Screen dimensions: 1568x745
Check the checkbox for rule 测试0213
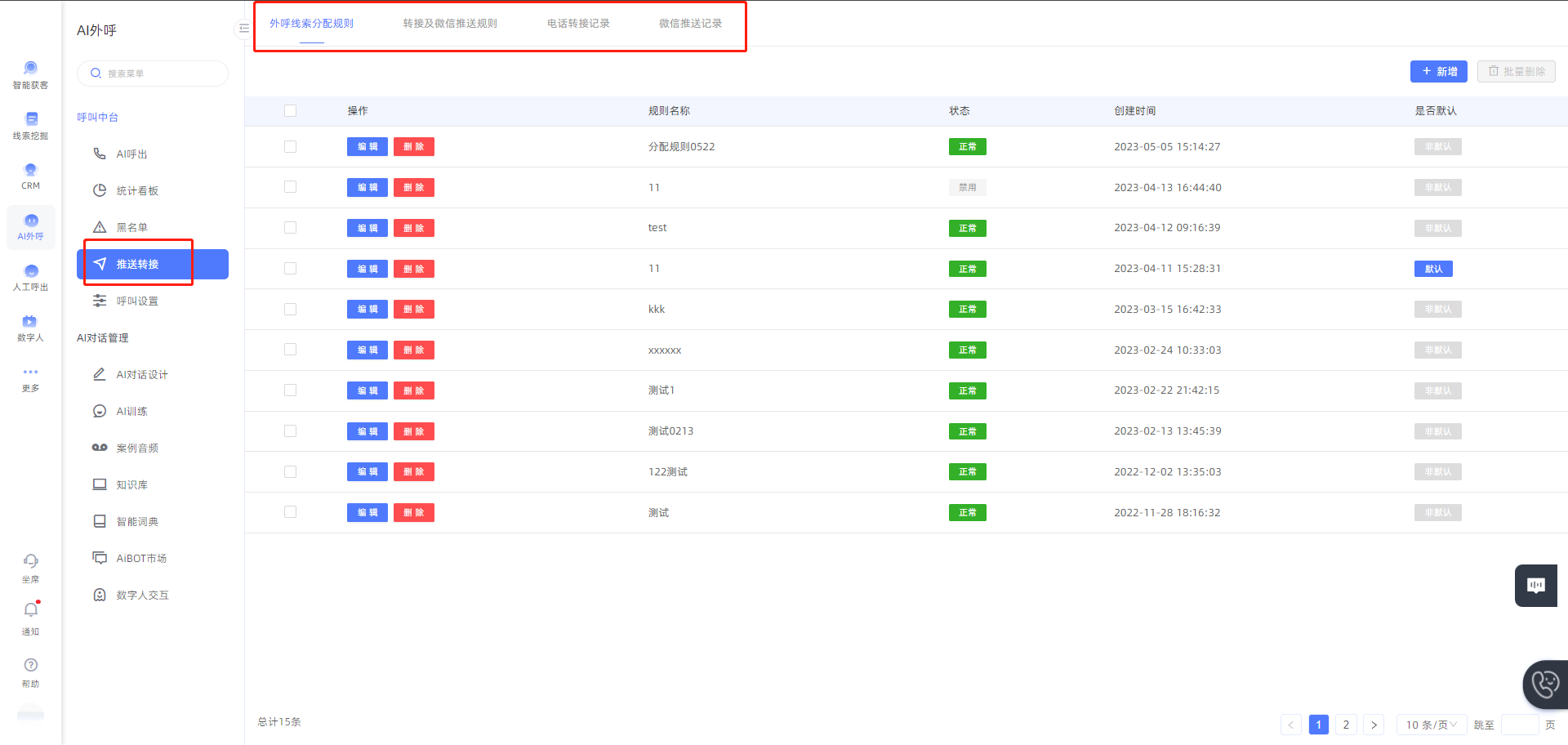pos(290,431)
